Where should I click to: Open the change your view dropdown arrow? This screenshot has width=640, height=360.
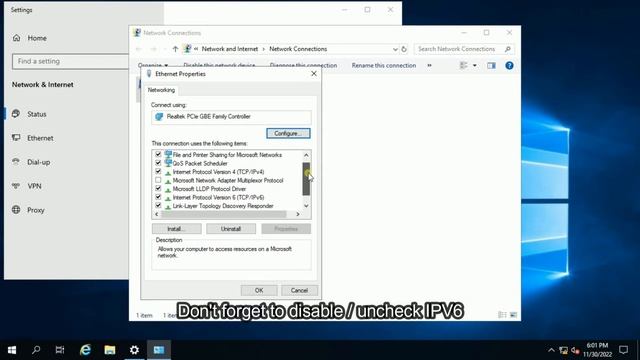point(474,65)
